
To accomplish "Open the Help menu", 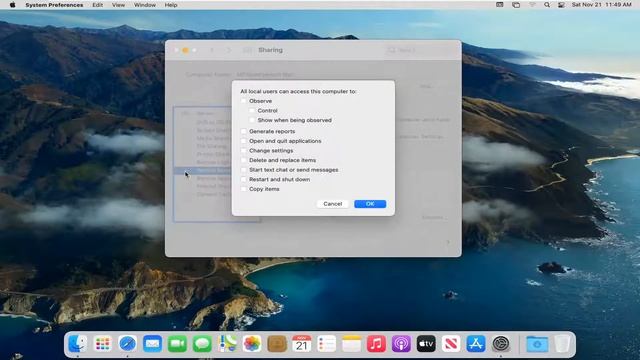I will tap(171, 5).
